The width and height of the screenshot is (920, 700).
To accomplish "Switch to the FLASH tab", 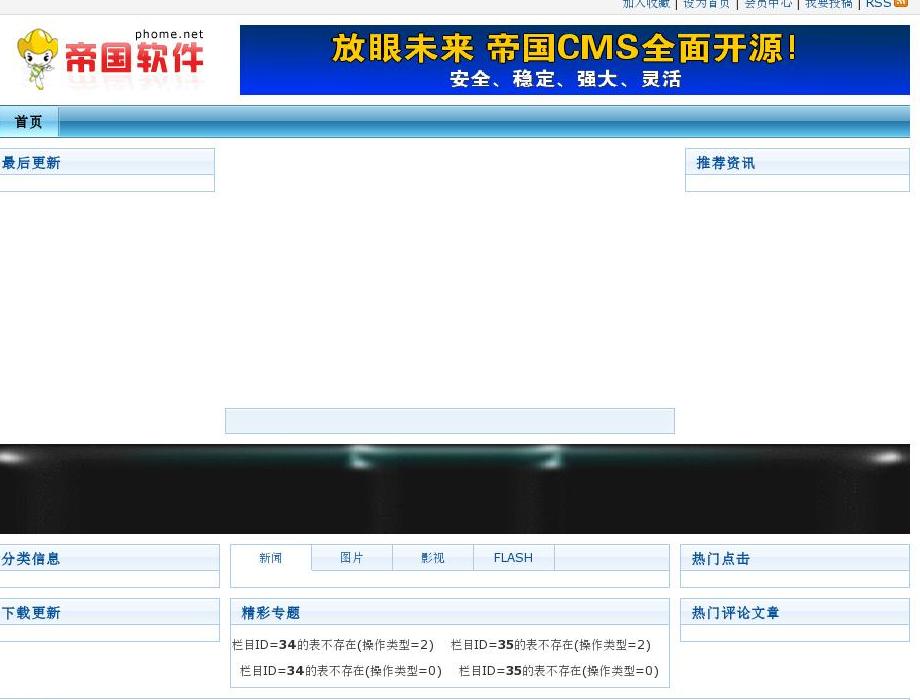I will (513, 557).
